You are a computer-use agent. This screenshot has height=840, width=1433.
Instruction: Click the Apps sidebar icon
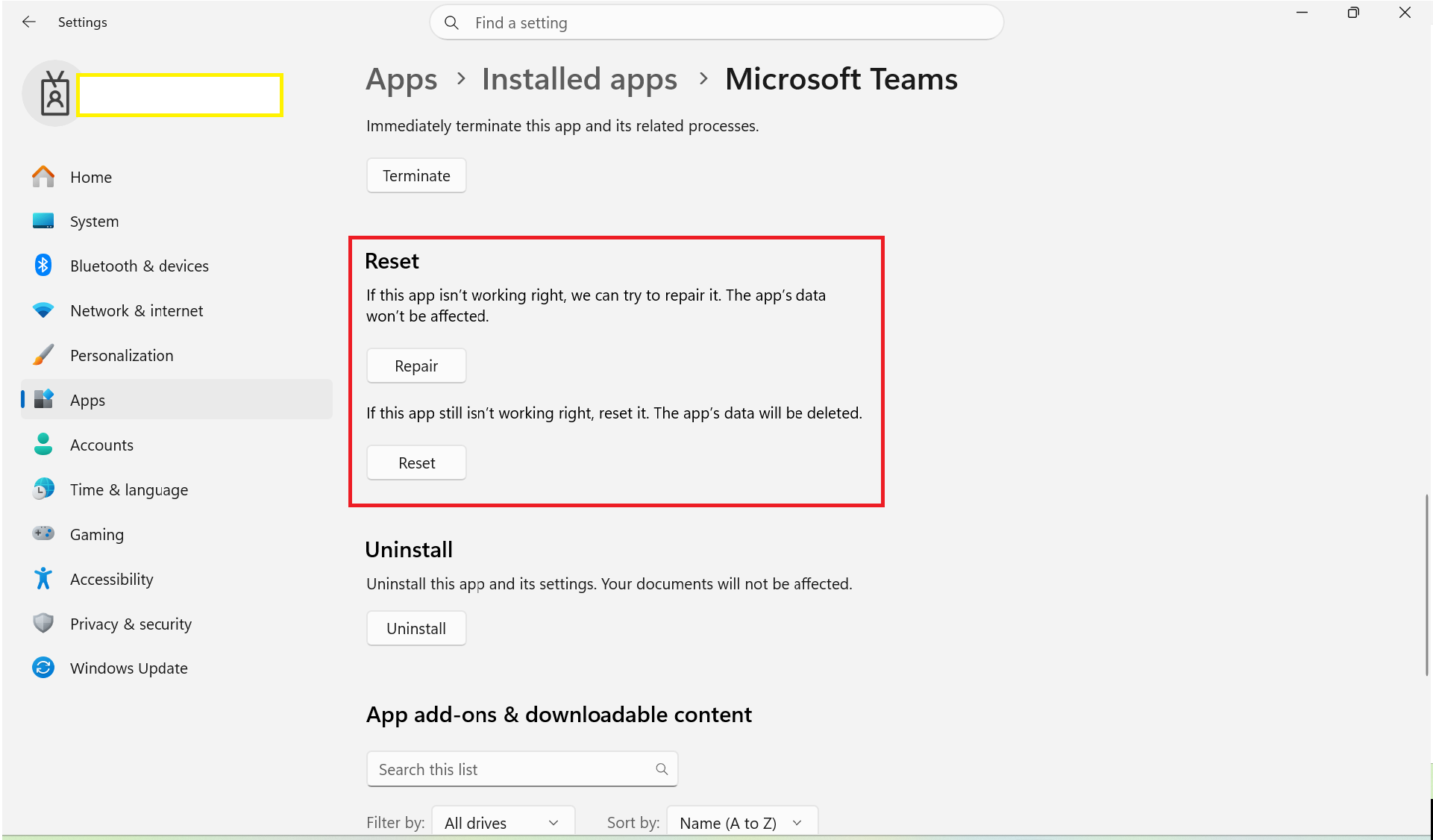(43, 400)
